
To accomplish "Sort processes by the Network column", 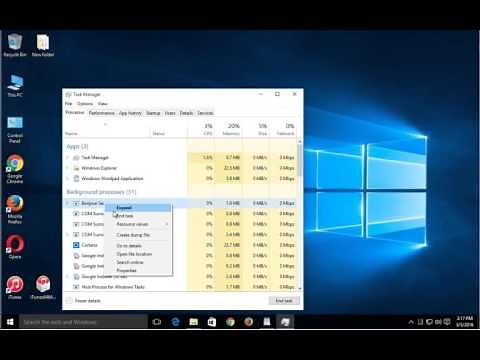I will pyautogui.click(x=282, y=129).
